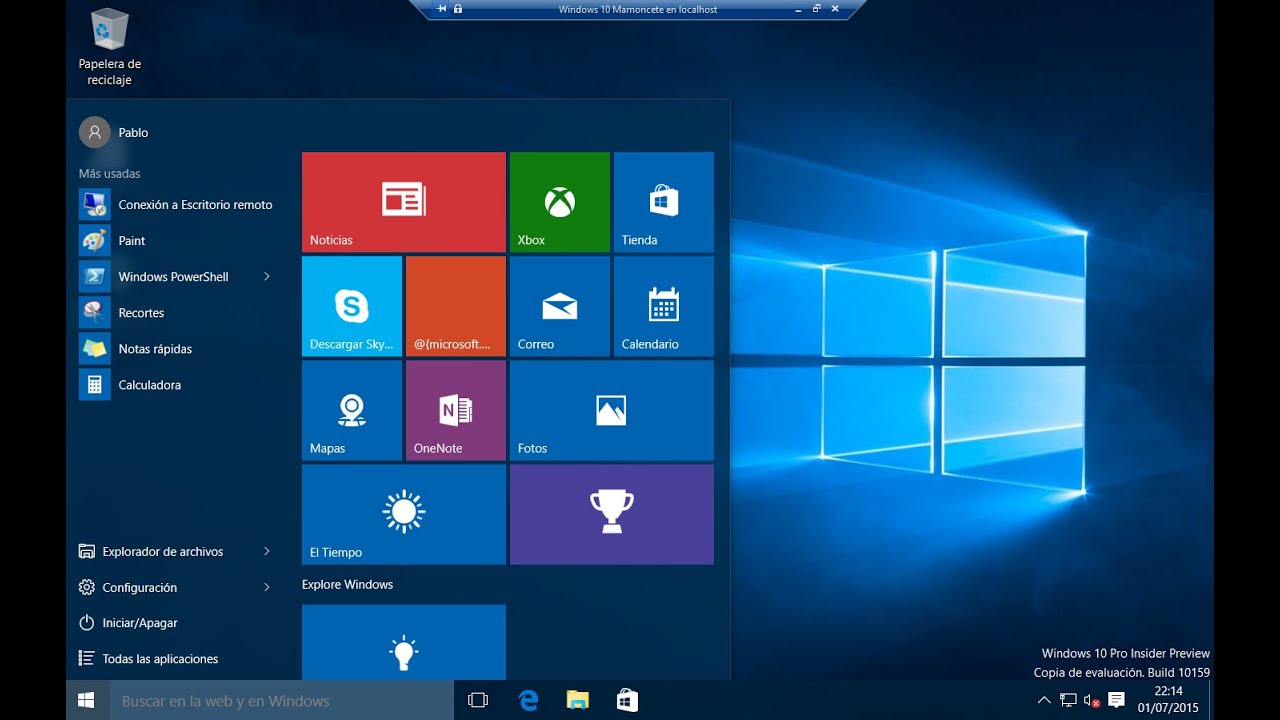Viewport: 1280px width, 720px height.
Task: Open the OneNote tile
Action: coord(455,410)
